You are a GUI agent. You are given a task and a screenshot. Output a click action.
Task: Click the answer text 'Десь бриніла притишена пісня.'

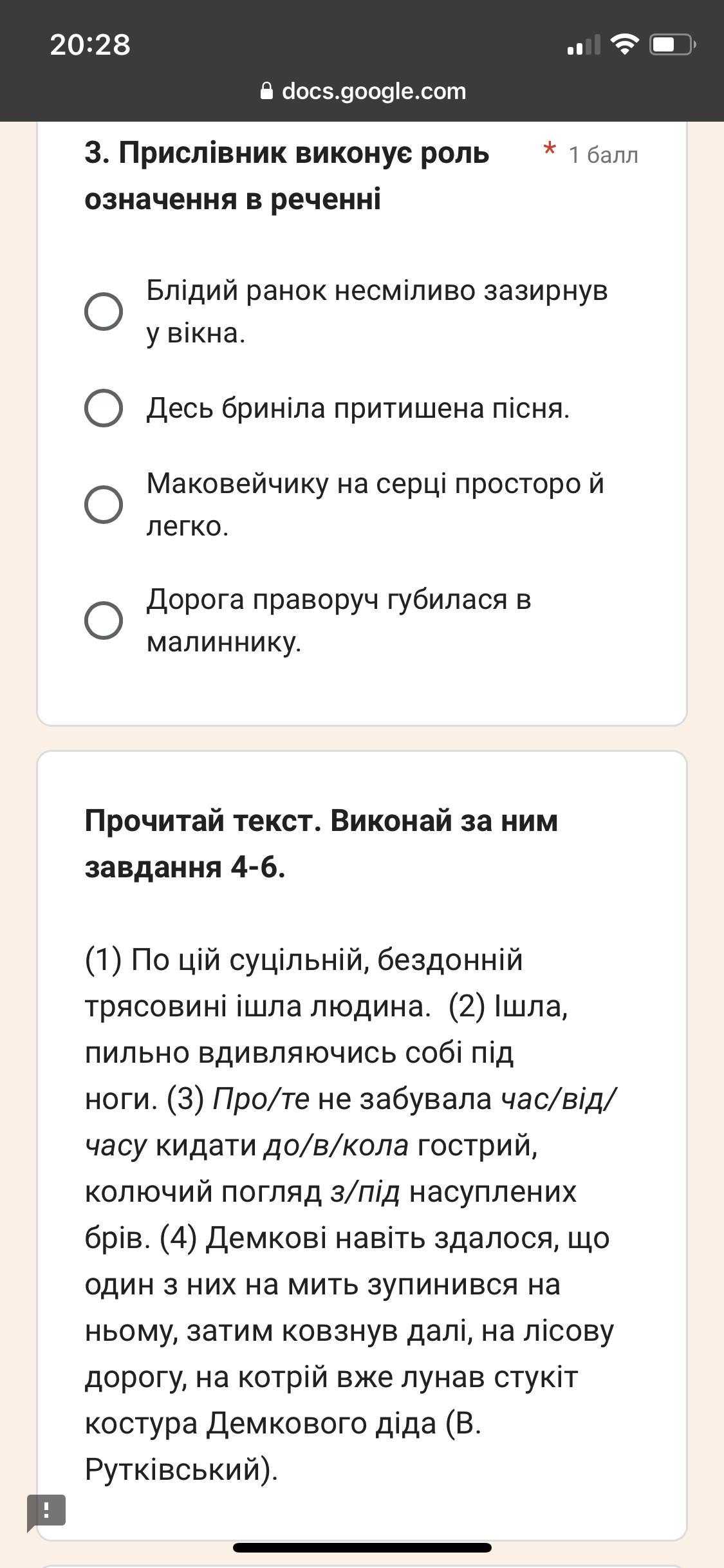(358, 408)
